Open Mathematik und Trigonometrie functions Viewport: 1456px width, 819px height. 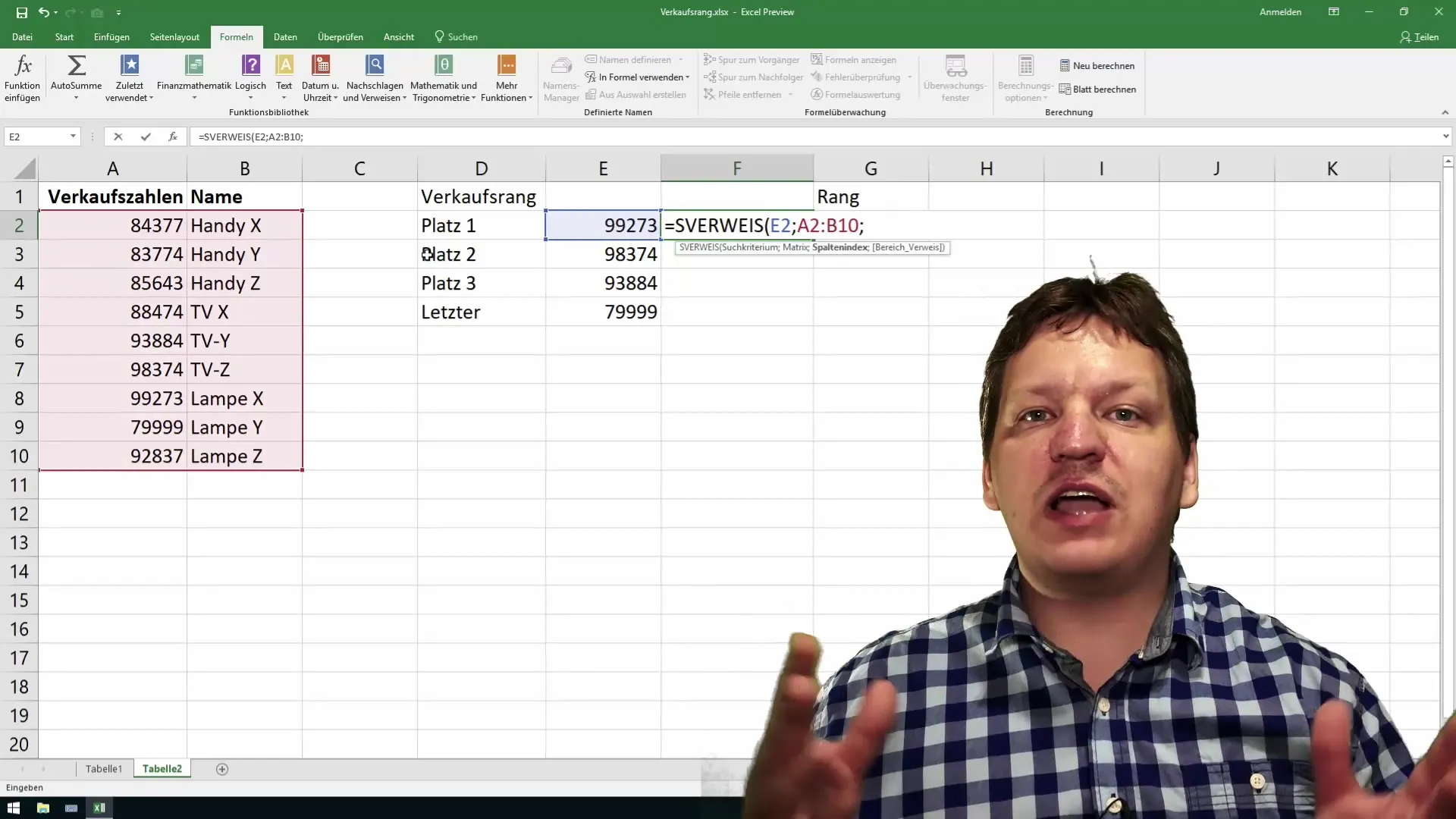click(x=444, y=77)
